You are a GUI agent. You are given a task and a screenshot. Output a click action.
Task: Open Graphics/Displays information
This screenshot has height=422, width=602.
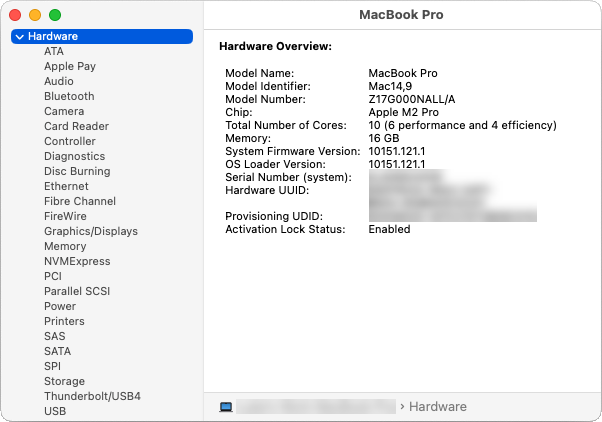[91, 231]
